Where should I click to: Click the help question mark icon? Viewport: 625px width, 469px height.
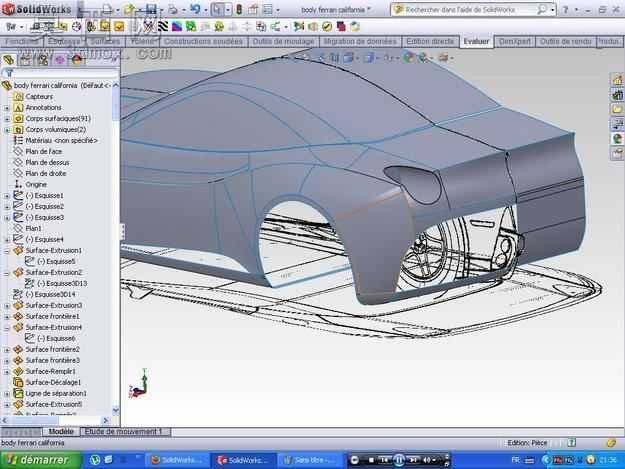[565, 10]
